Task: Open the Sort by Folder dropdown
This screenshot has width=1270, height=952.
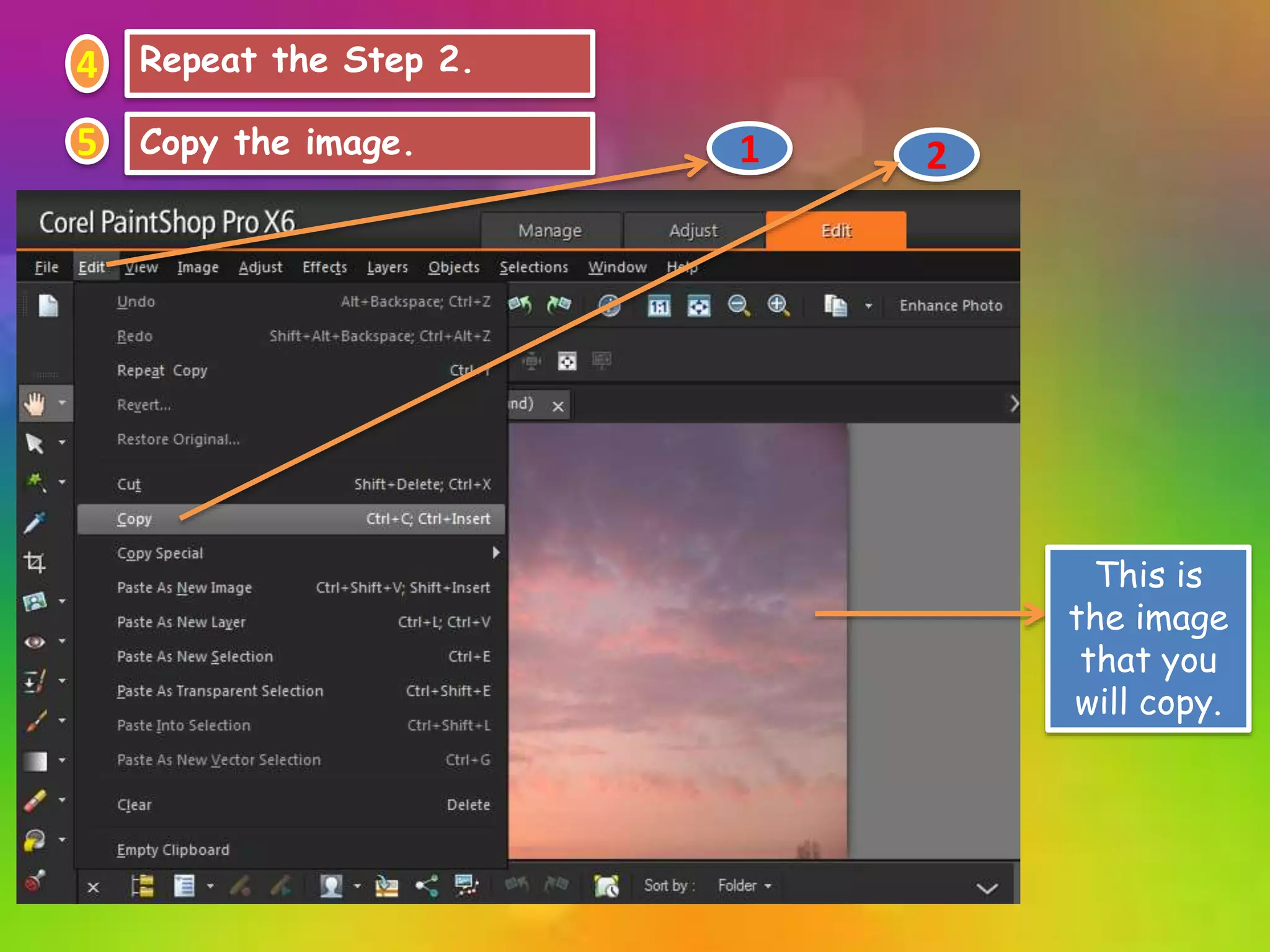Action: (745, 886)
